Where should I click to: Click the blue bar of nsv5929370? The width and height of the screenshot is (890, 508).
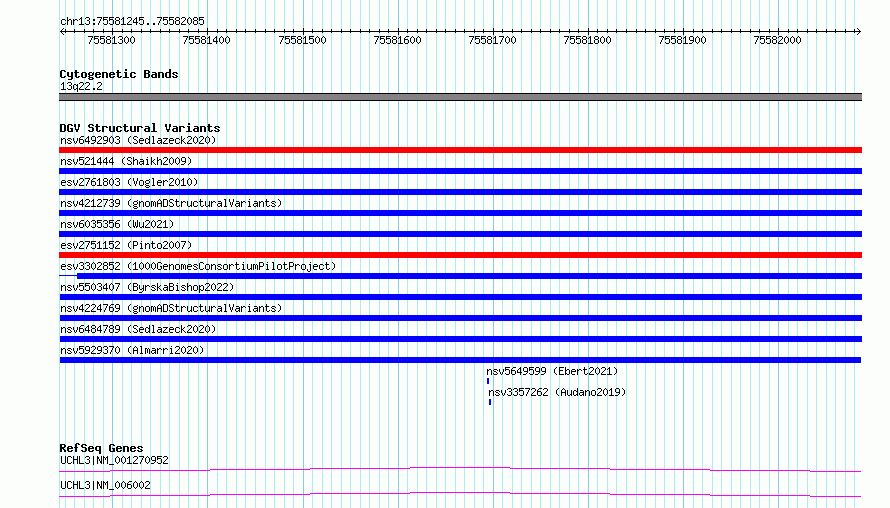click(460, 360)
